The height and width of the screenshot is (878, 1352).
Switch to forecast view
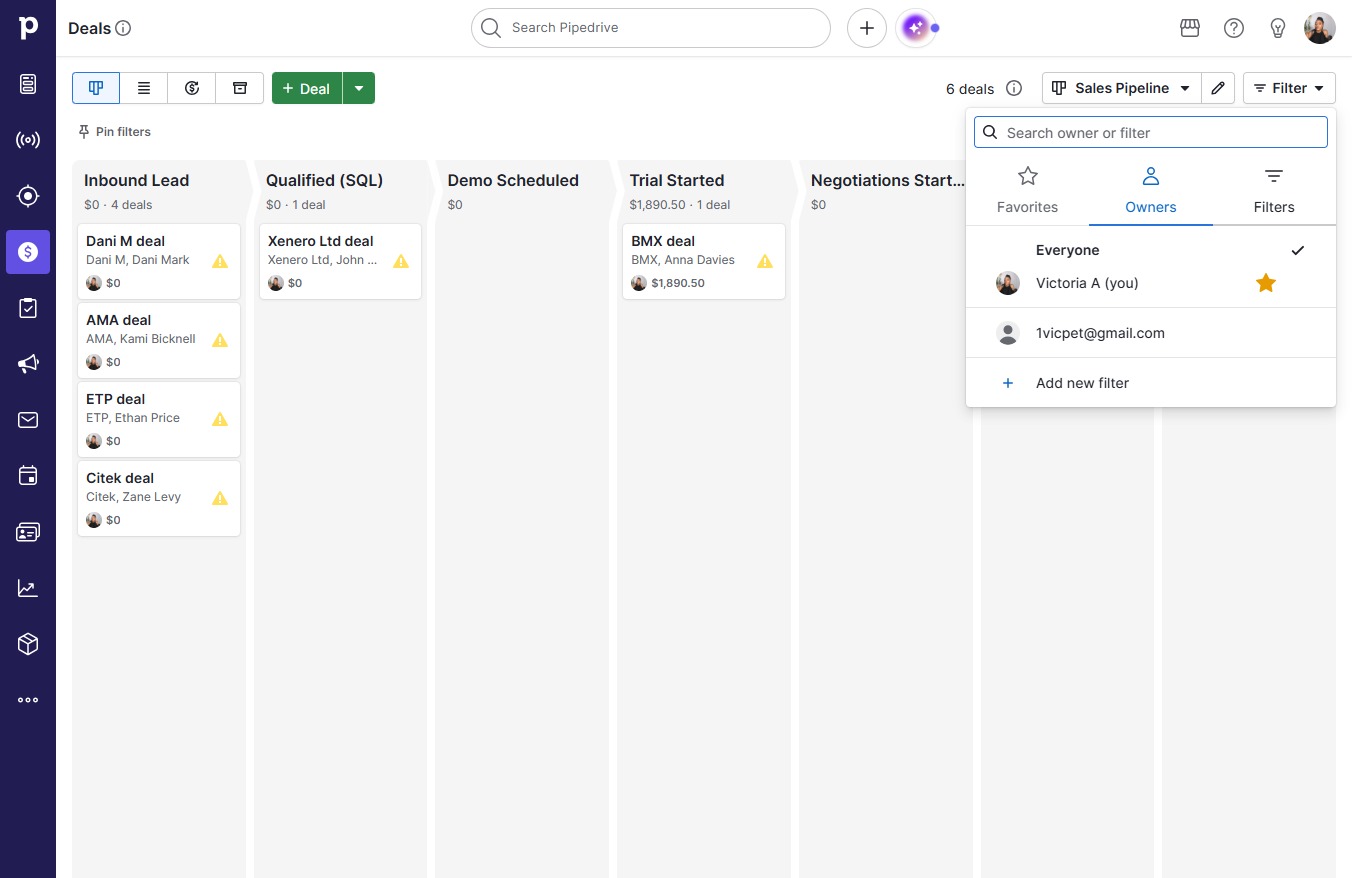point(192,88)
